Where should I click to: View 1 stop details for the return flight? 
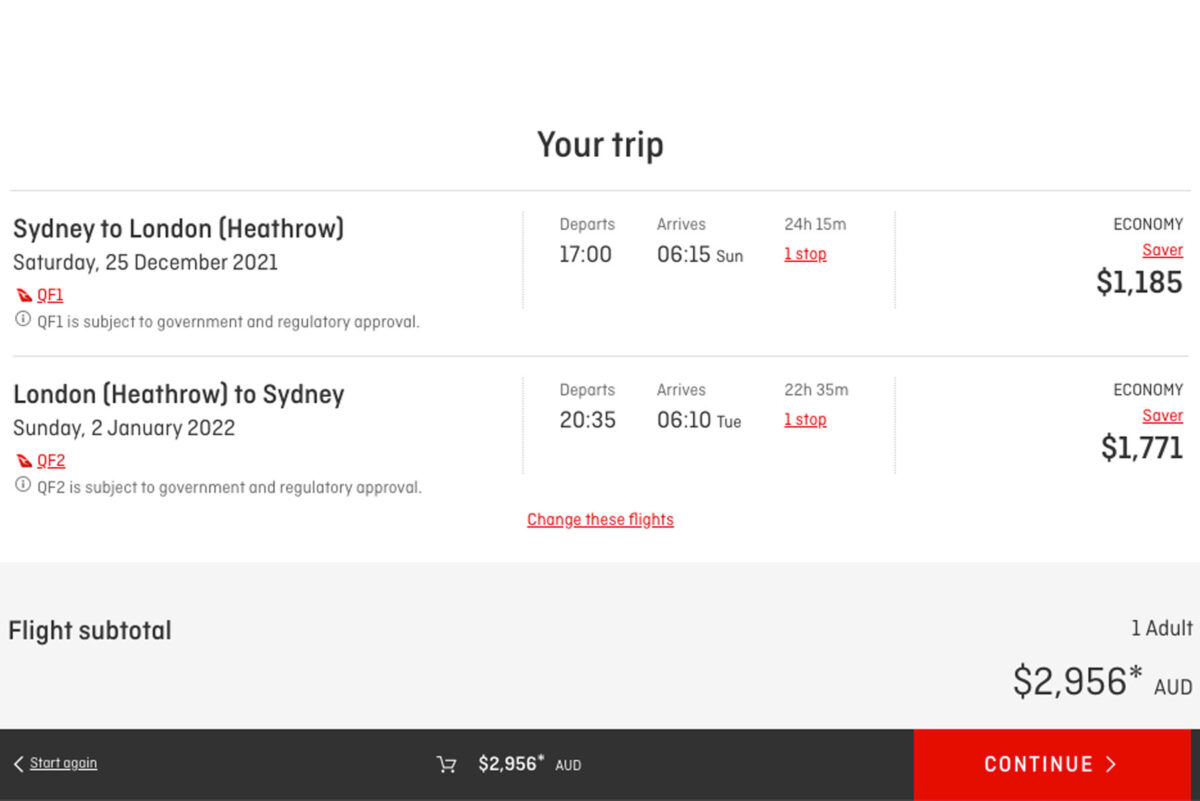[805, 419]
